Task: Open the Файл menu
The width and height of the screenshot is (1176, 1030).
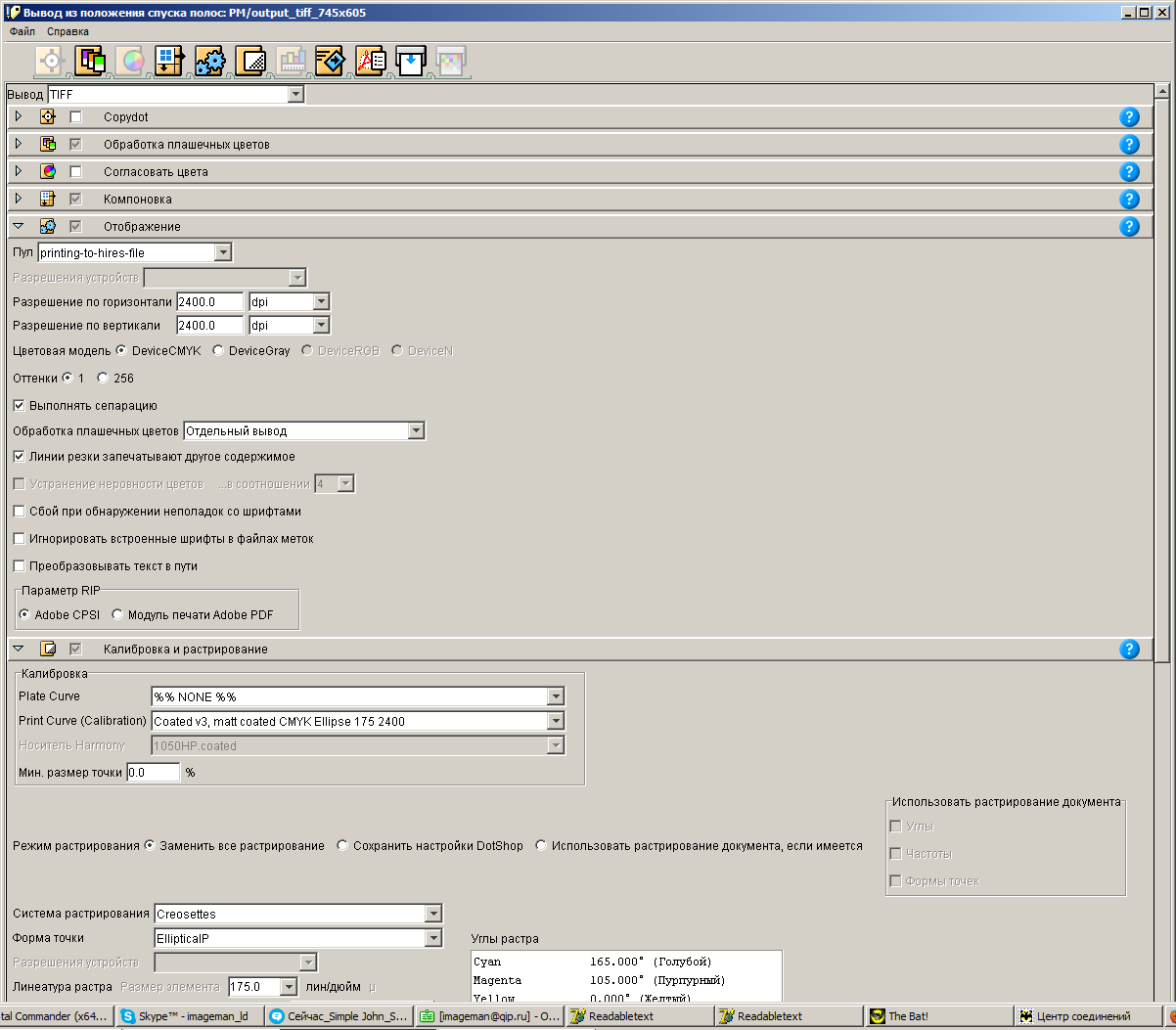Action: [x=23, y=31]
